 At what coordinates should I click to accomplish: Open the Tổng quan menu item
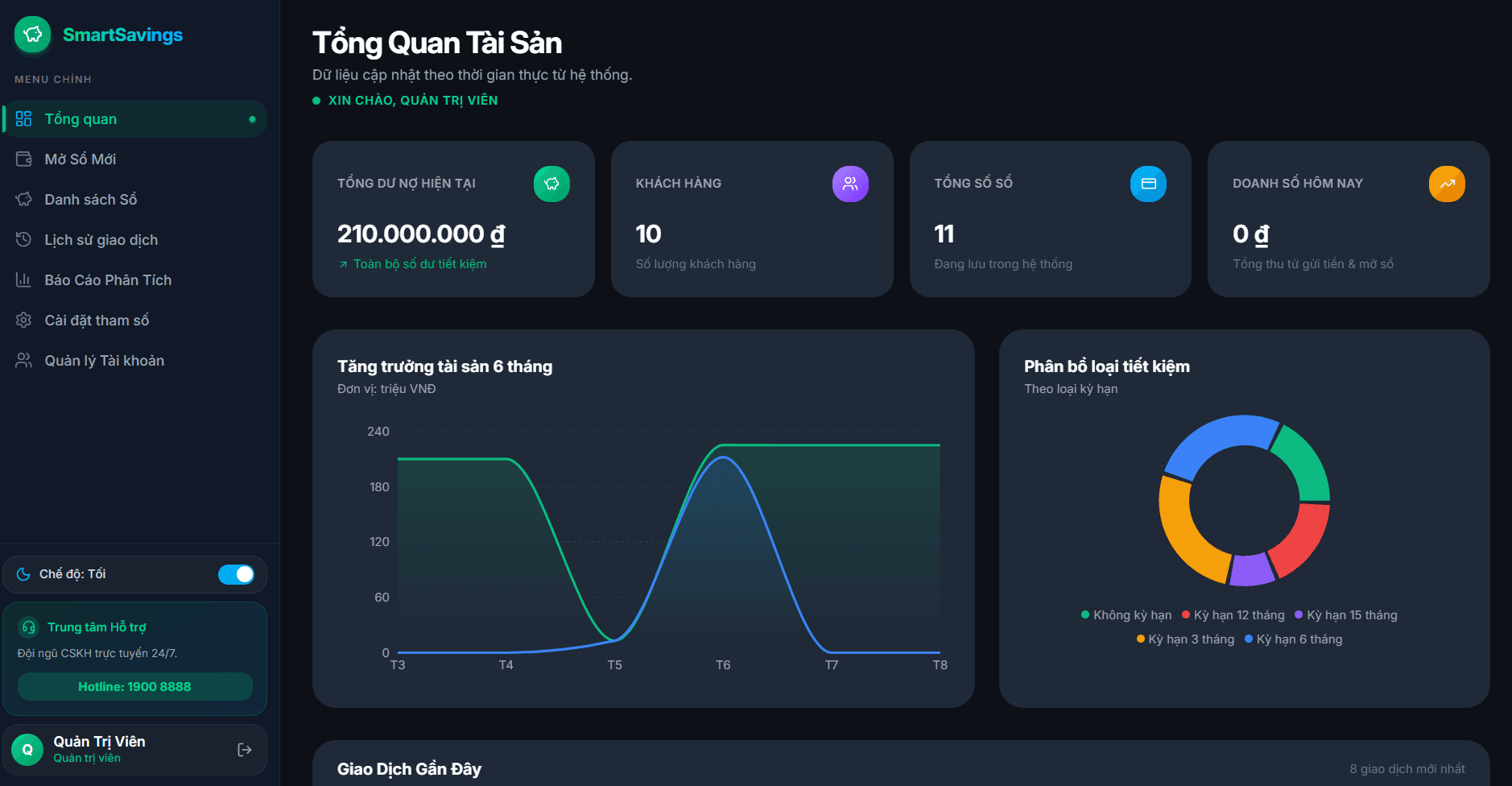pos(135,119)
